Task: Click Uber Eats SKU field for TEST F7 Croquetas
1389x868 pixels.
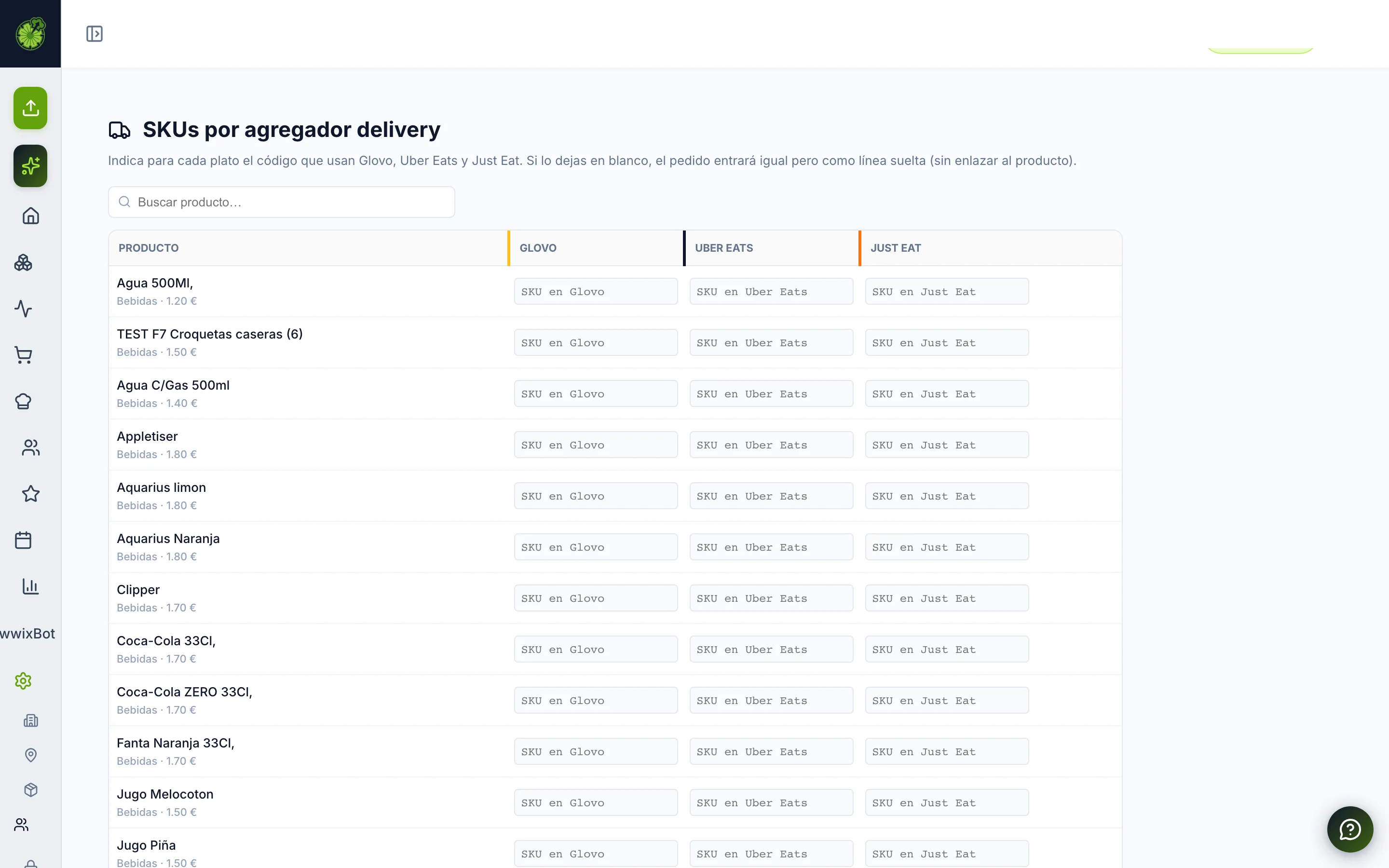Action: 771,343
